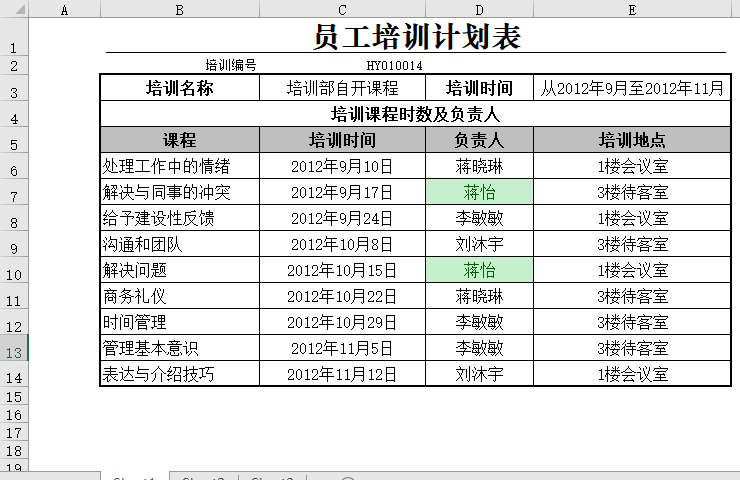
Task: Select column B header
Action: pos(179,10)
